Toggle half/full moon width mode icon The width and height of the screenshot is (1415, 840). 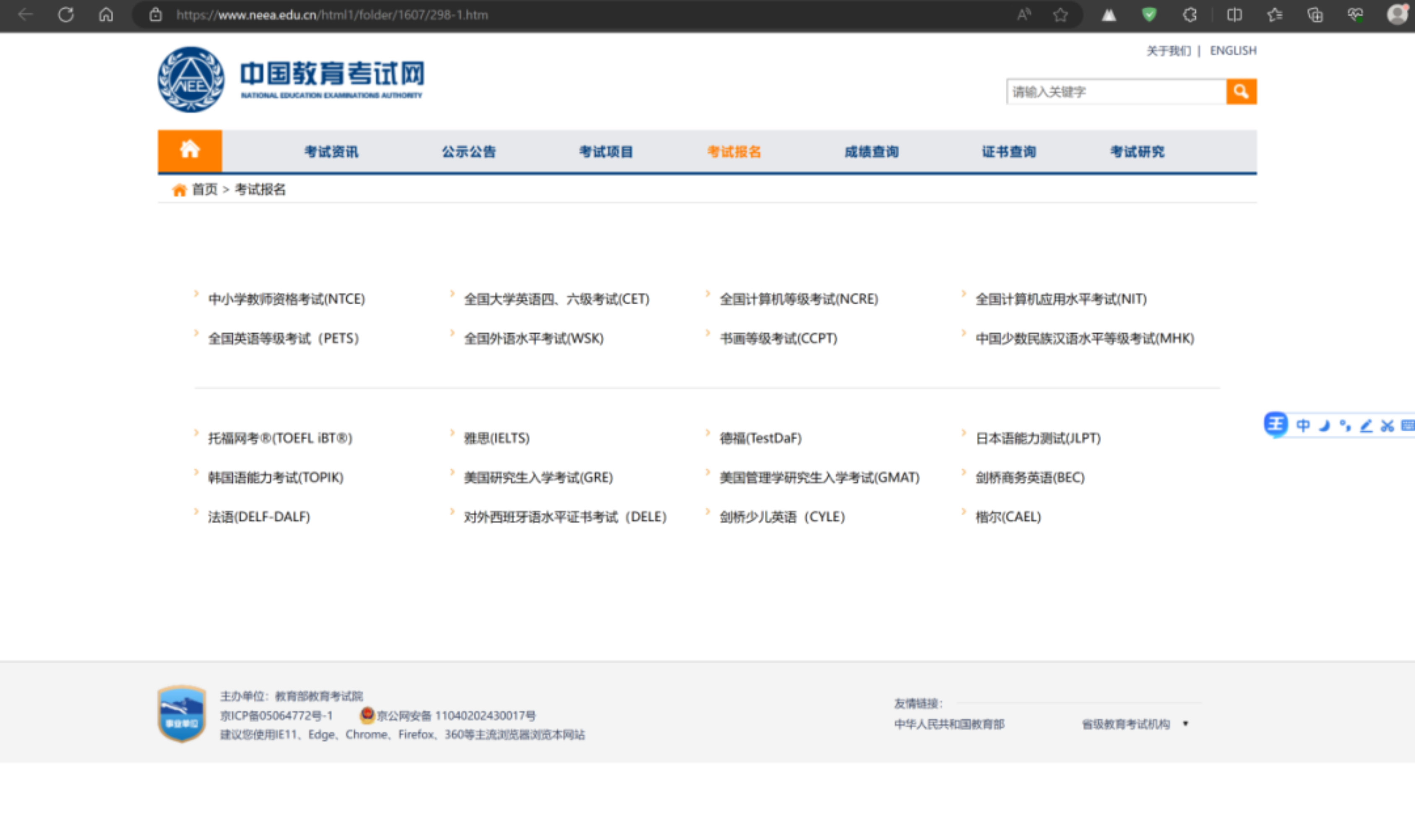pos(1324,426)
